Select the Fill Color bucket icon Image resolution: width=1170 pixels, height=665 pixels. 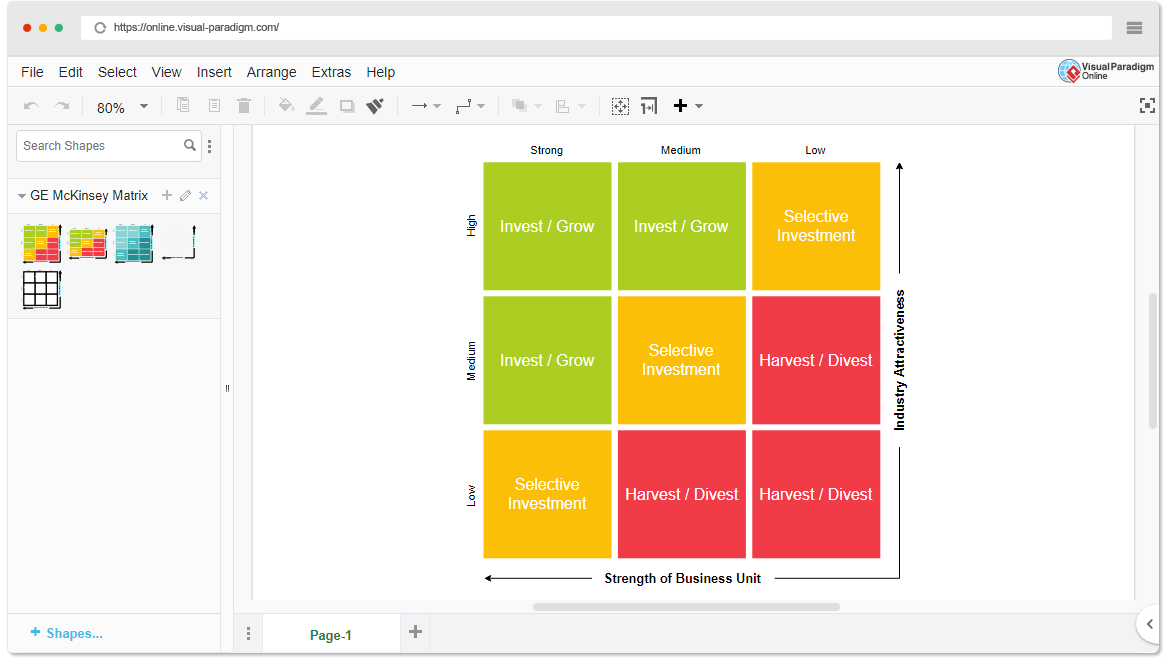click(286, 106)
